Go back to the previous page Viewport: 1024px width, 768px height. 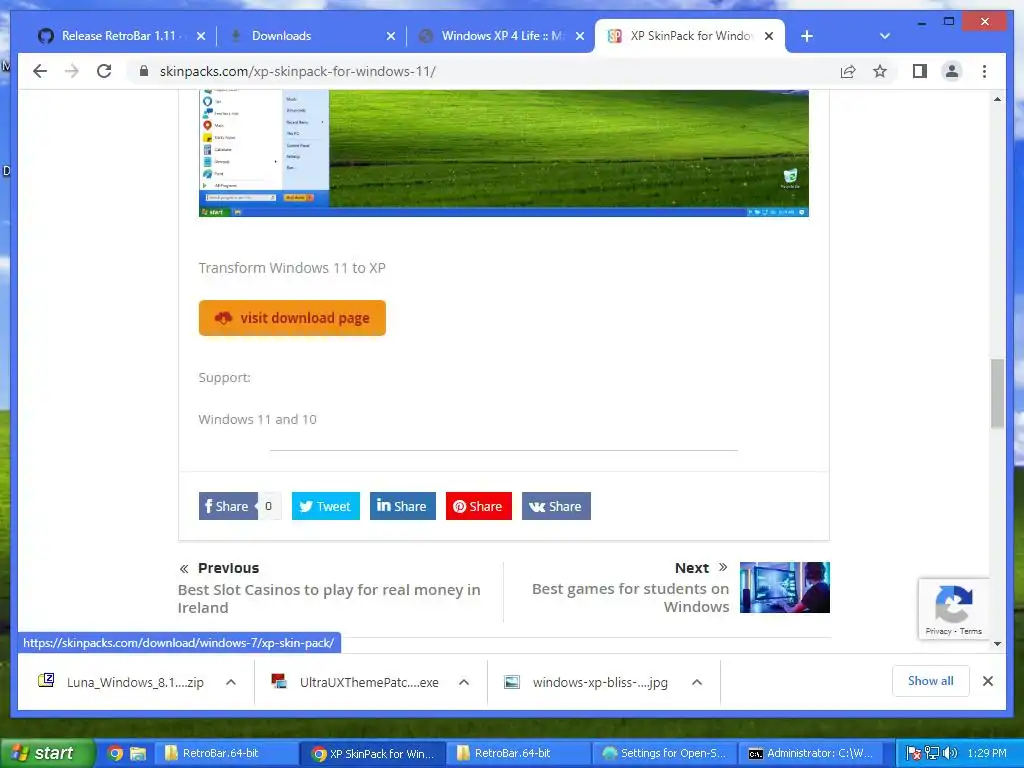point(40,71)
